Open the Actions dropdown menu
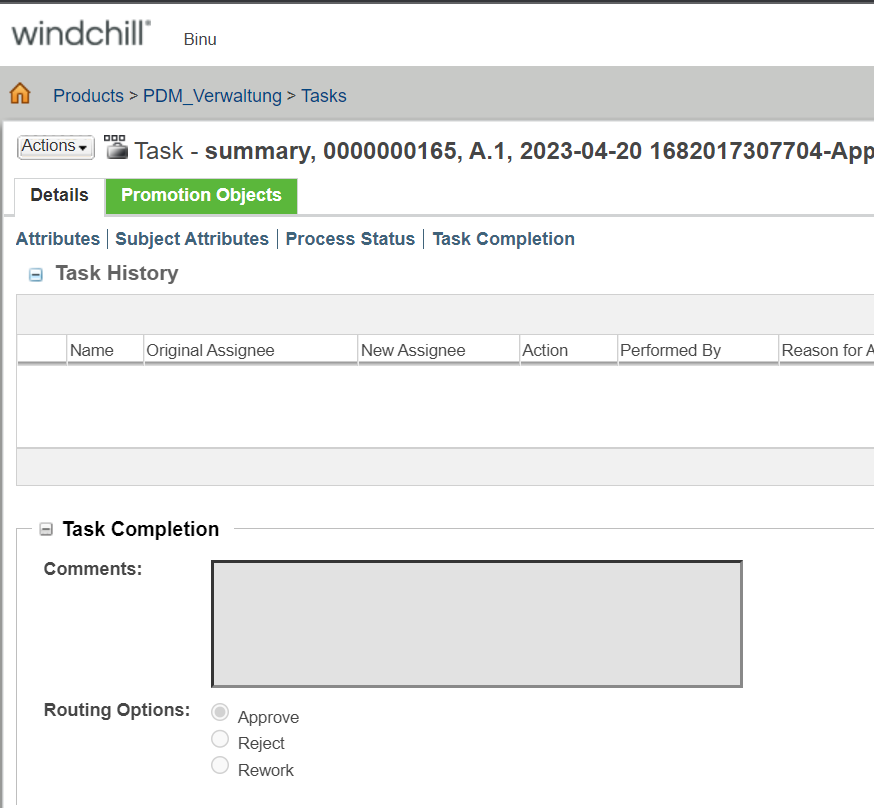This screenshot has height=808, width=874. (x=55, y=146)
